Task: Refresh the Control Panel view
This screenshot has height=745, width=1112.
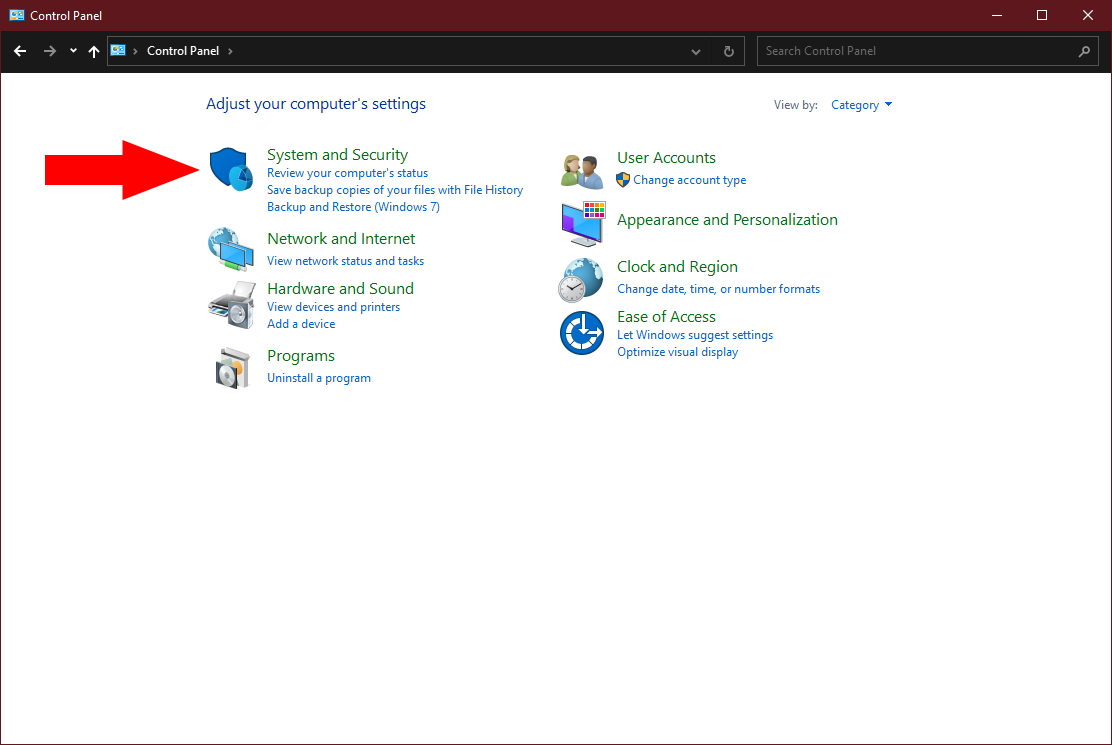Action: point(728,51)
